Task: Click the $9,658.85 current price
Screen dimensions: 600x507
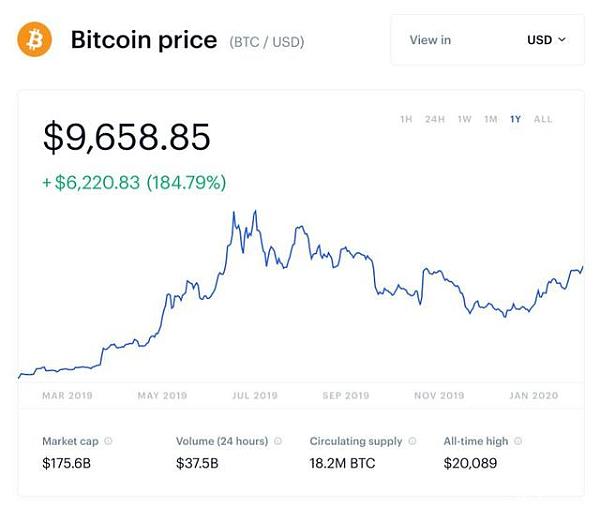Action: (x=127, y=137)
